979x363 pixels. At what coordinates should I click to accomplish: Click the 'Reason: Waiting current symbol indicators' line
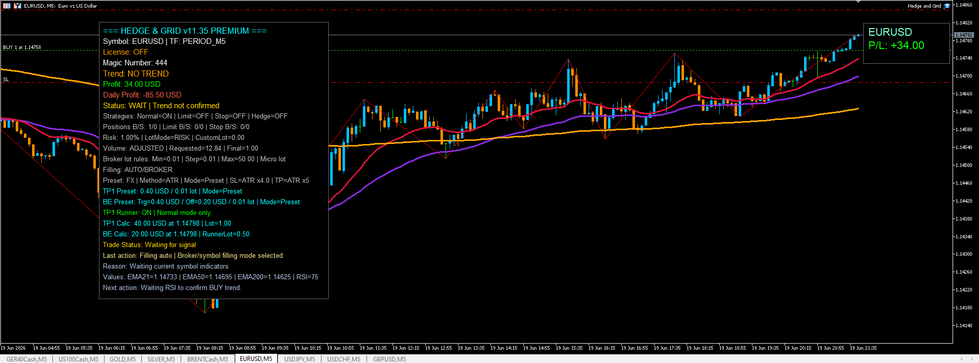tap(165, 266)
